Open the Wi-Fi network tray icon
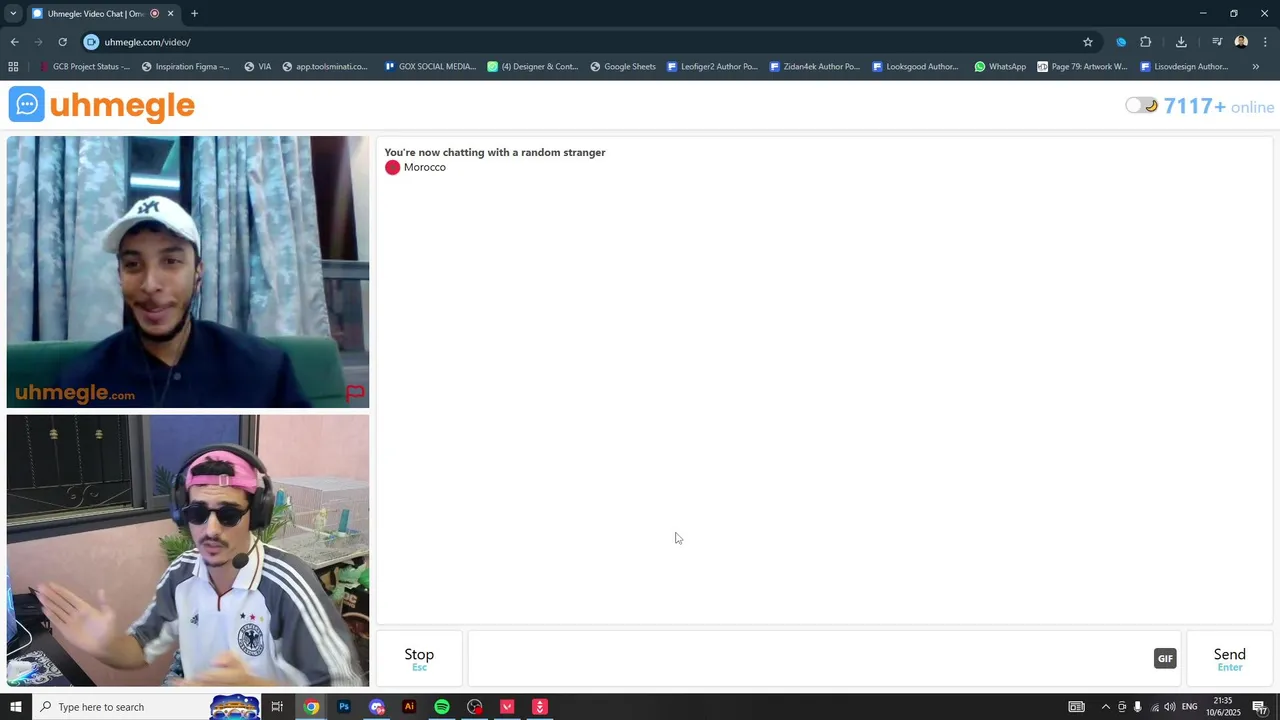Screen dimensions: 1280x720 coord(1153,707)
